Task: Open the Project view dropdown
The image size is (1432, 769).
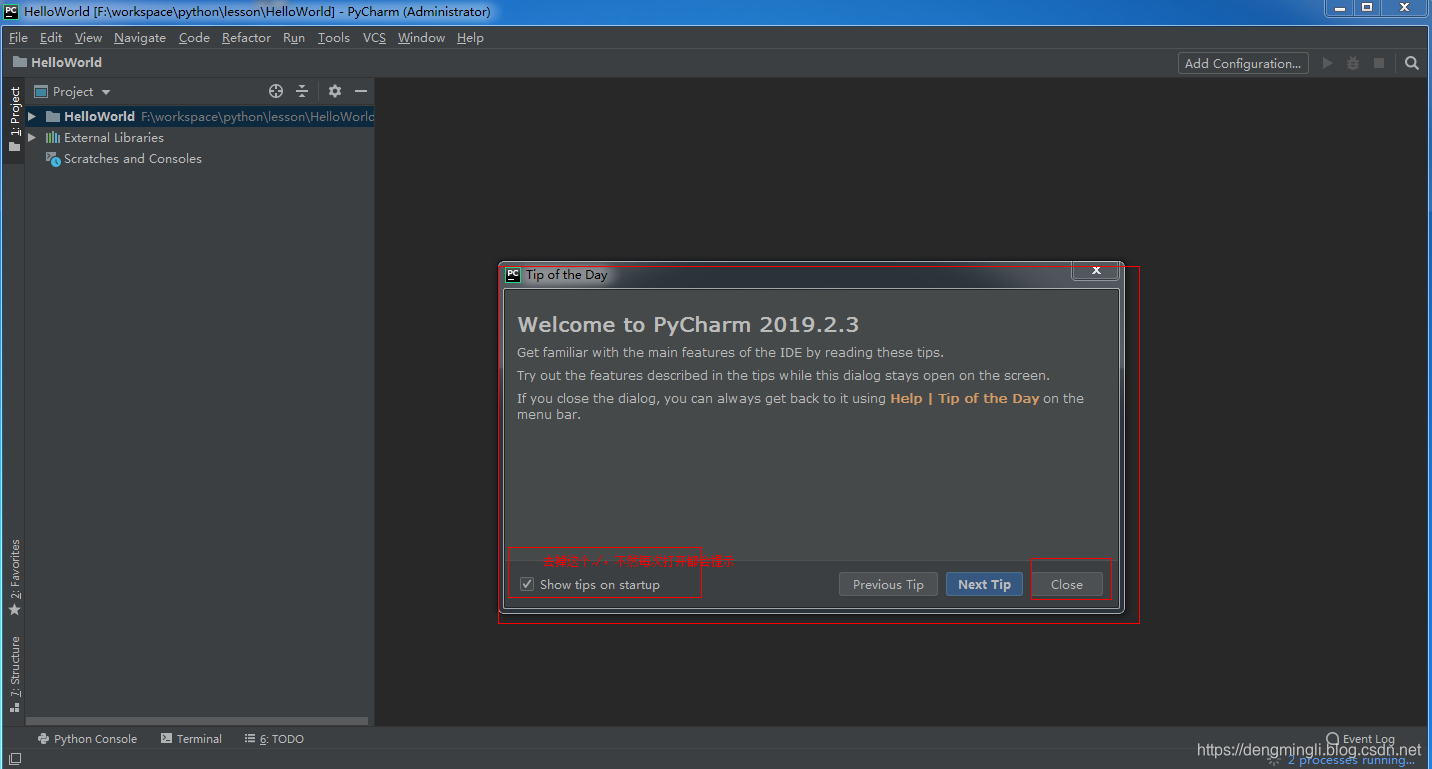Action: pyautogui.click(x=72, y=91)
